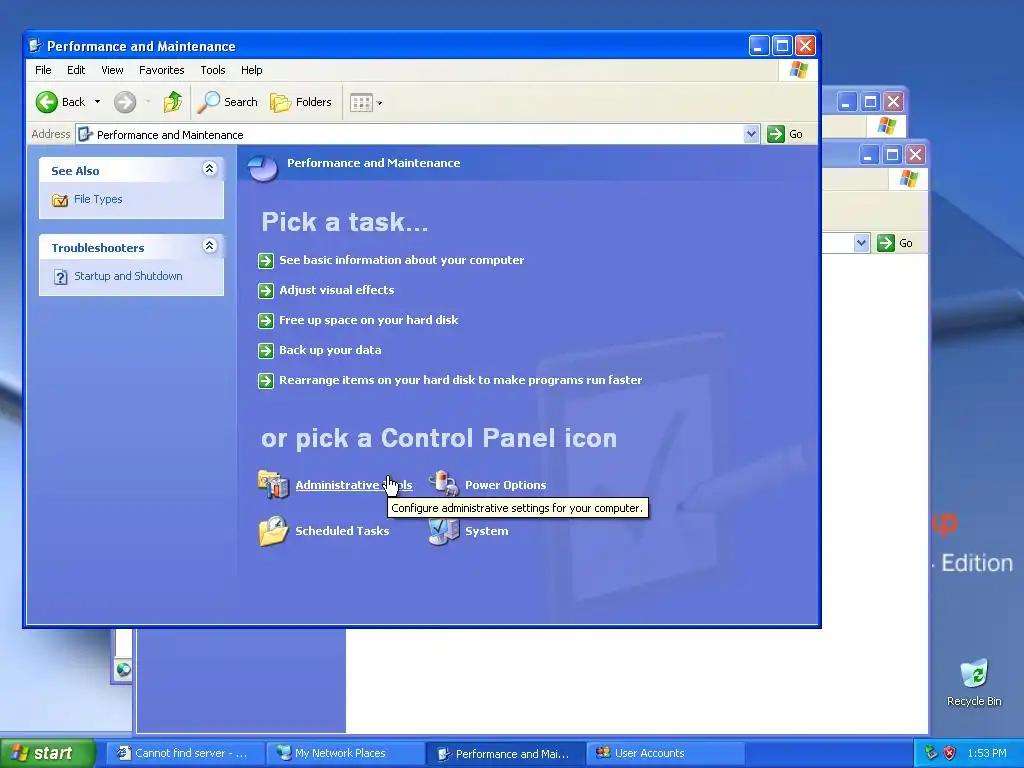This screenshot has height=768, width=1024.
Task: Open the Edit menu
Action: pyautogui.click(x=76, y=70)
